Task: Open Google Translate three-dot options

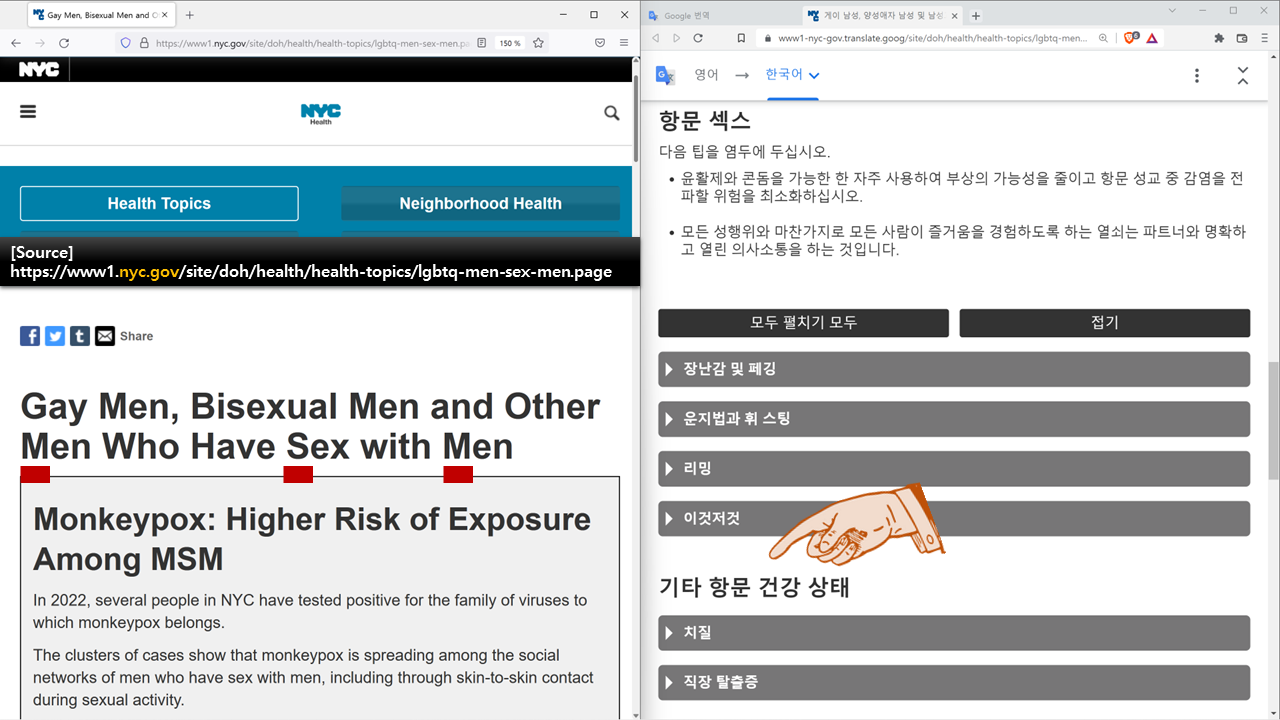Action: click(1196, 75)
